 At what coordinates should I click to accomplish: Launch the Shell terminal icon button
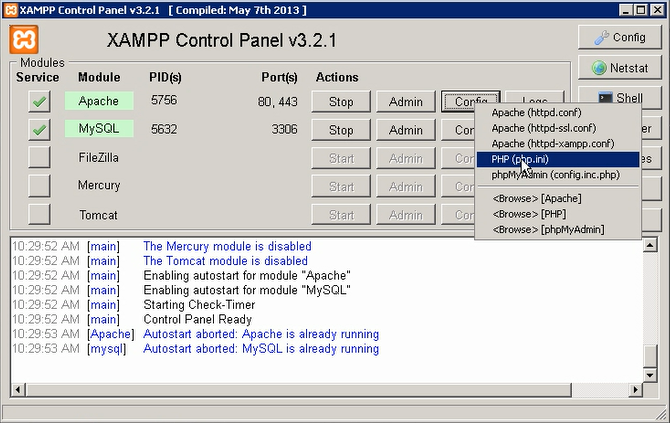click(x=620, y=98)
